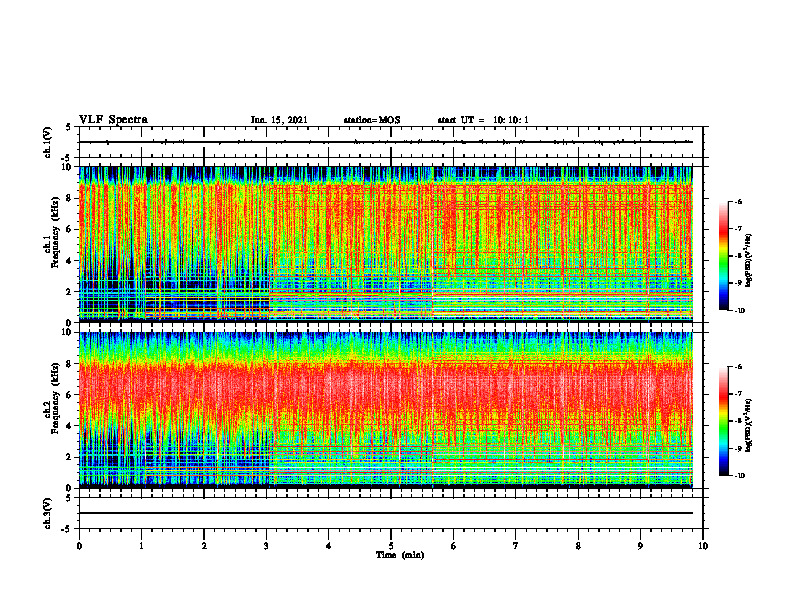The image size is (792, 612).
Task: Click the "4" kHz tick of ch.2 spectrogram
Action: click(x=70, y=426)
